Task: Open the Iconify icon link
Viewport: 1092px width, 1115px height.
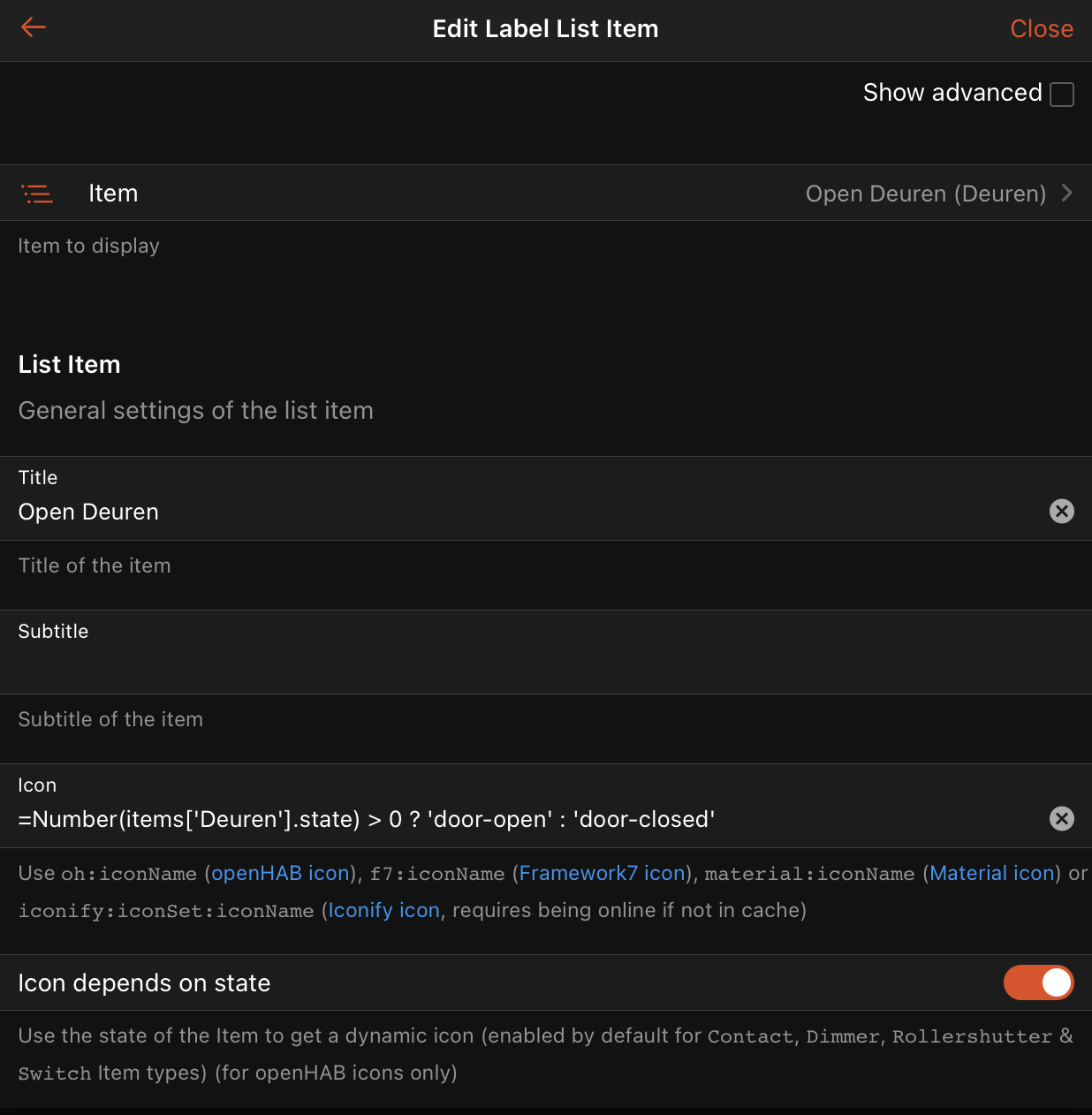Action: [x=383, y=910]
